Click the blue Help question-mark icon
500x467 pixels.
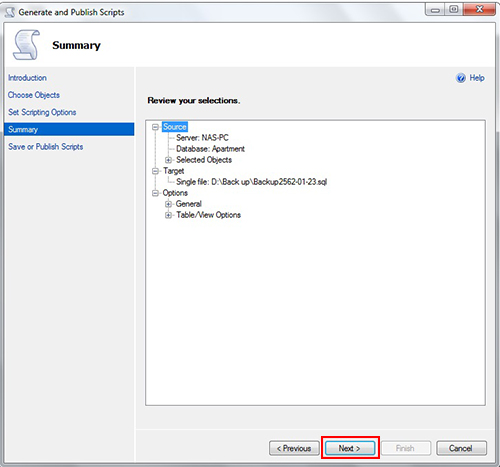[461, 78]
